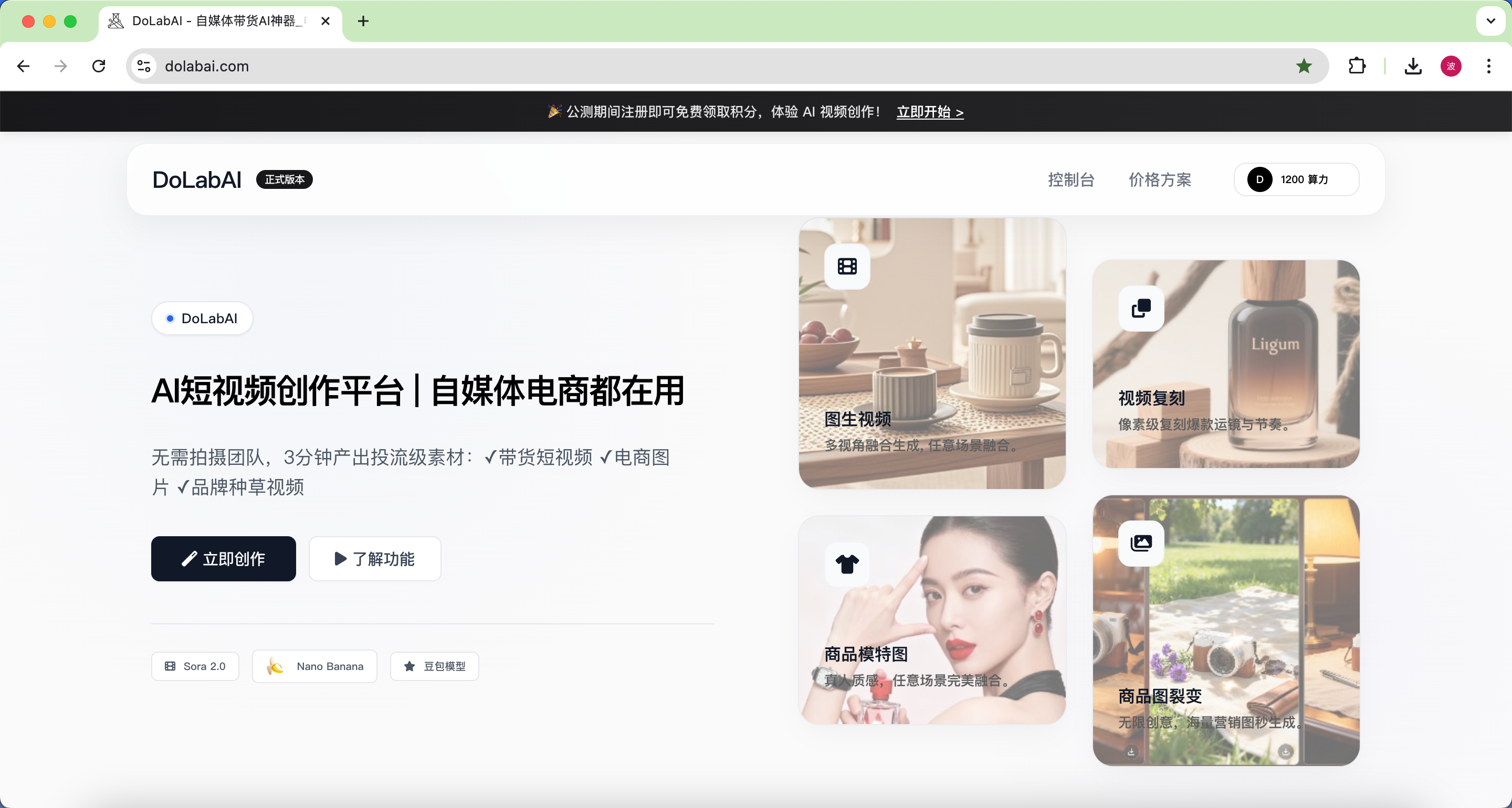The height and width of the screenshot is (808, 1512).
Task: Open 控制台 in the navigation bar
Action: click(1071, 179)
